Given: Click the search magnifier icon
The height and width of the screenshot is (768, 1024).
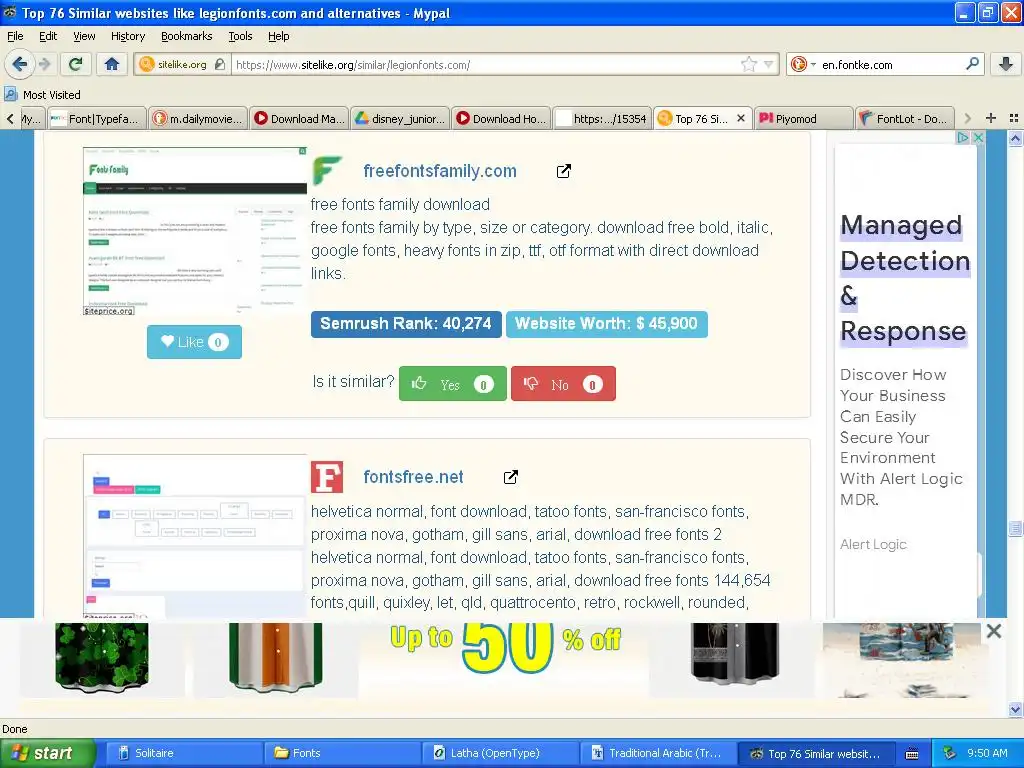Looking at the screenshot, I should pyautogui.click(x=972, y=64).
